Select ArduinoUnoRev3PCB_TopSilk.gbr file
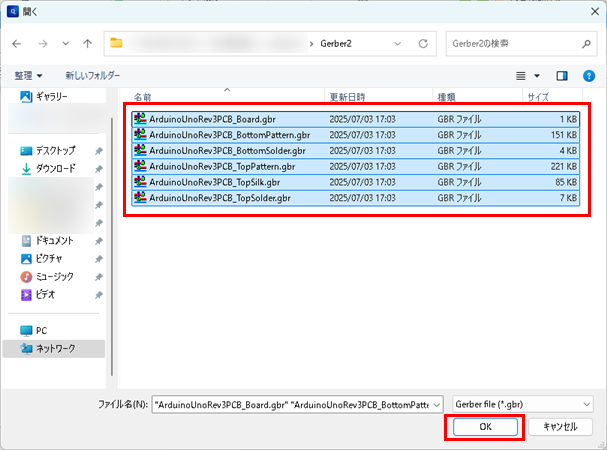 click(x=355, y=182)
